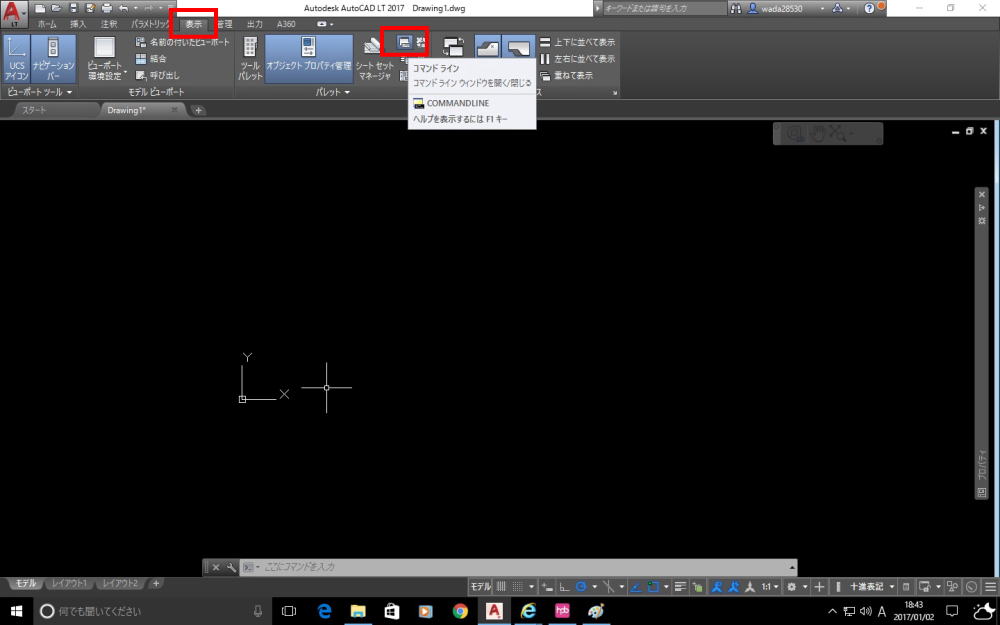
Task: Open status bar customization menu icon
Action: [990, 587]
